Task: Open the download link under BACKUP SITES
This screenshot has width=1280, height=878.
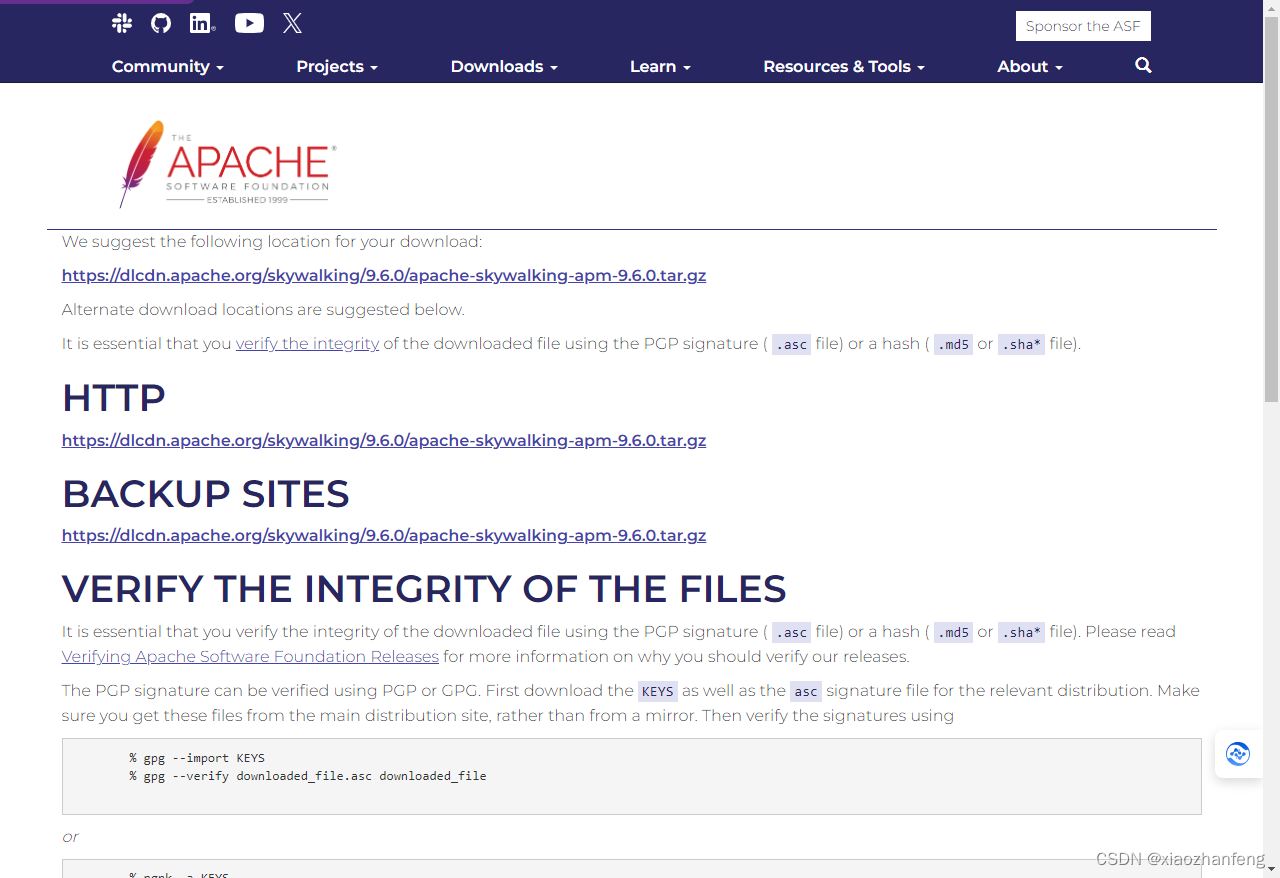Action: click(x=384, y=536)
